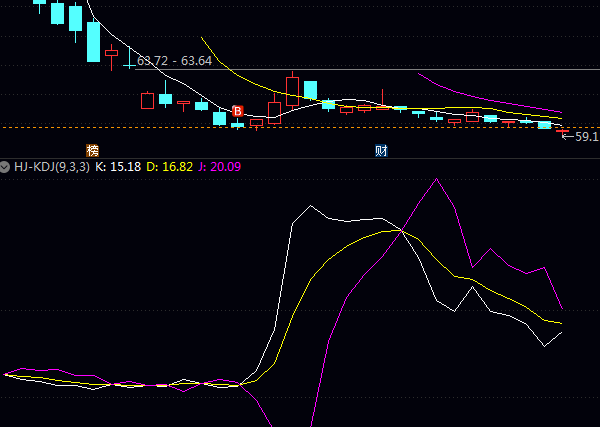This screenshot has width=602, height=427.
Task: Click the red B buy signal marker
Action: pos(238,111)
